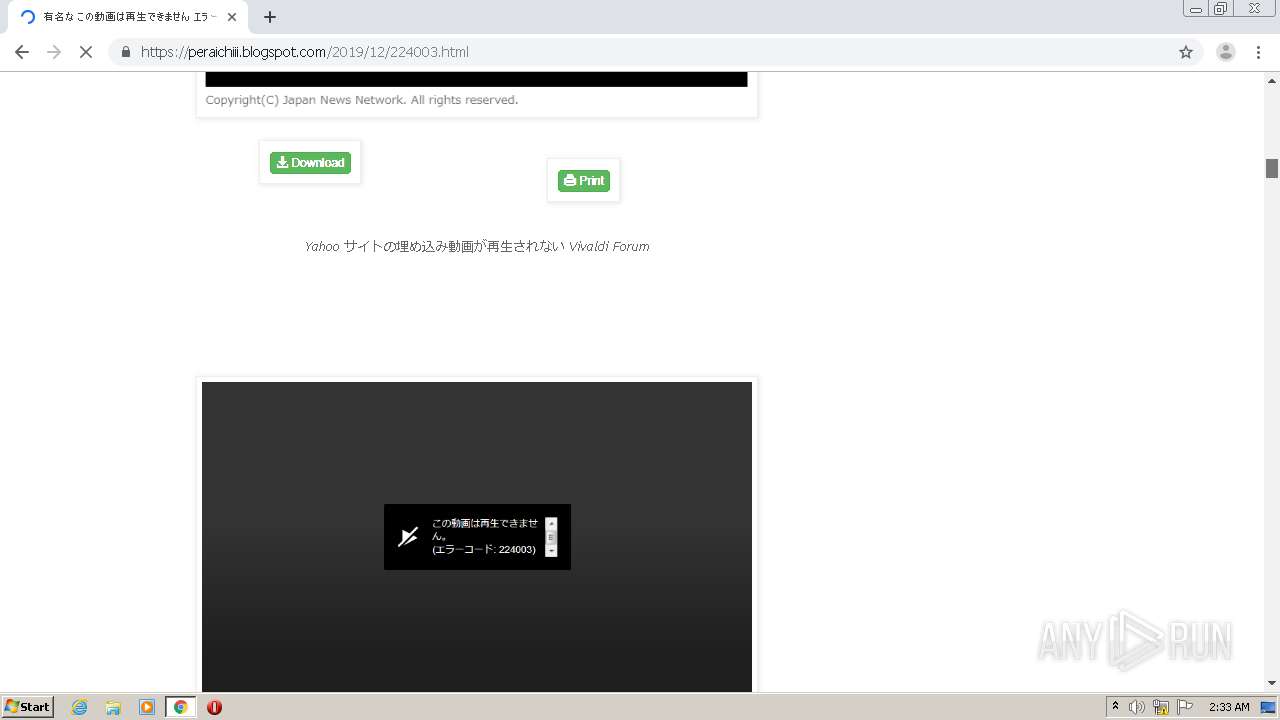Close the current blogspot tab
This screenshot has height=720, width=1280.
click(232, 17)
